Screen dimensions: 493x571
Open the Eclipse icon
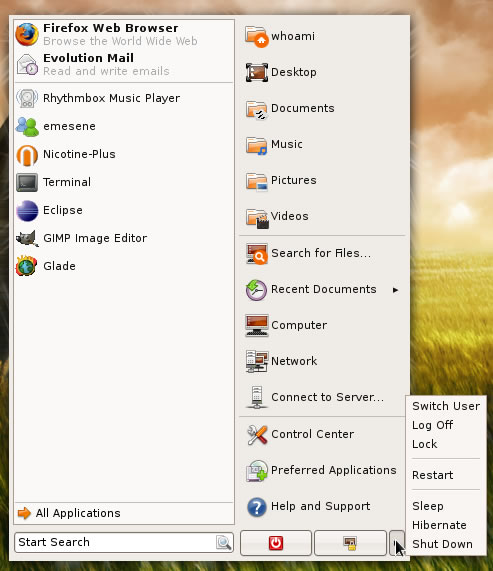(x=27, y=210)
